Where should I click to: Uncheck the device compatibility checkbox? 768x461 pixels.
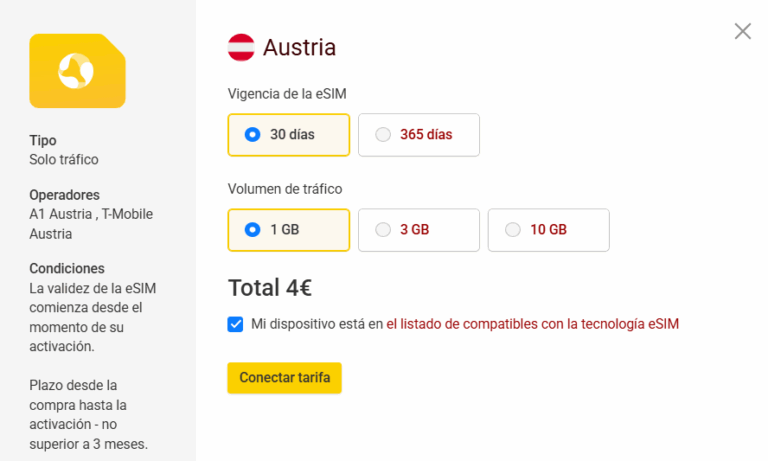click(x=235, y=324)
